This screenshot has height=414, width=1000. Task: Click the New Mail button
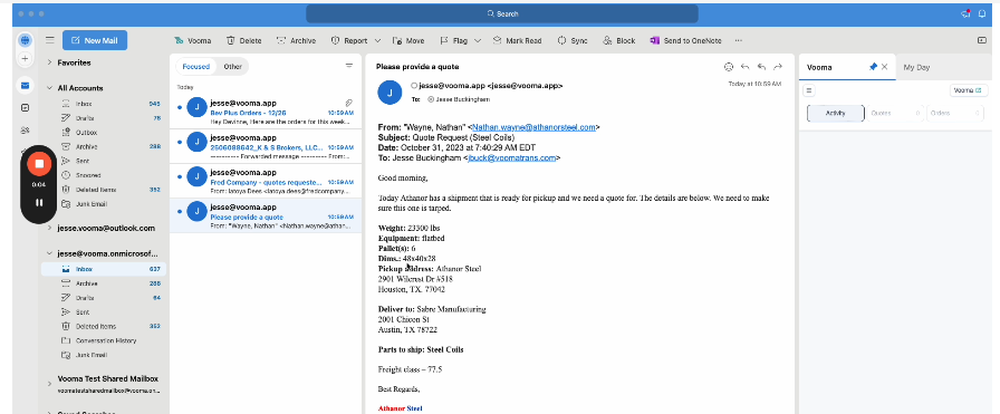(95, 40)
